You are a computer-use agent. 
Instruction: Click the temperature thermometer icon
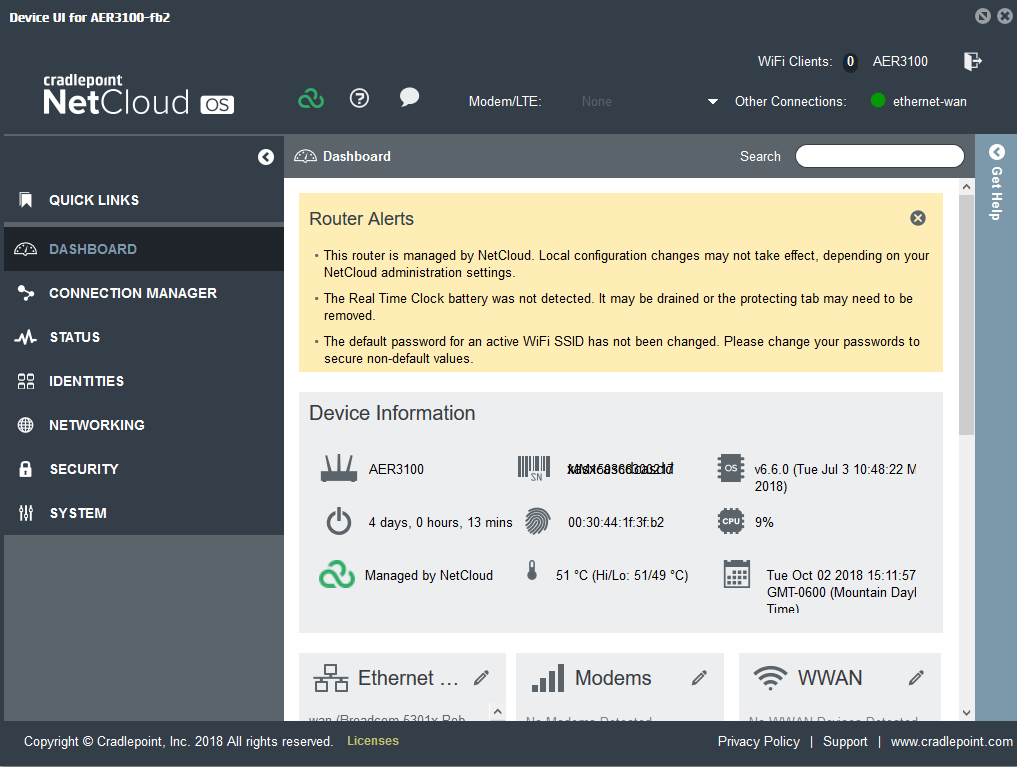pyautogui.click(x=532, y=571)
